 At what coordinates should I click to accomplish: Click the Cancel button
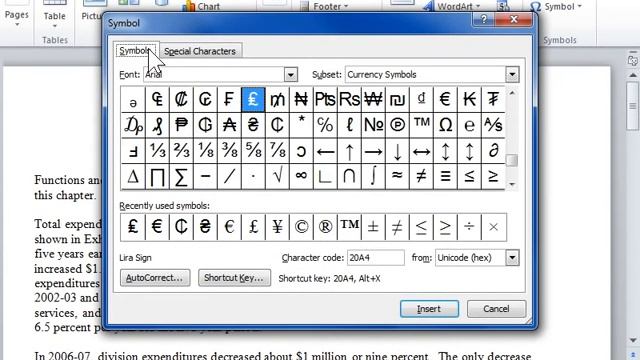[496, 309]
